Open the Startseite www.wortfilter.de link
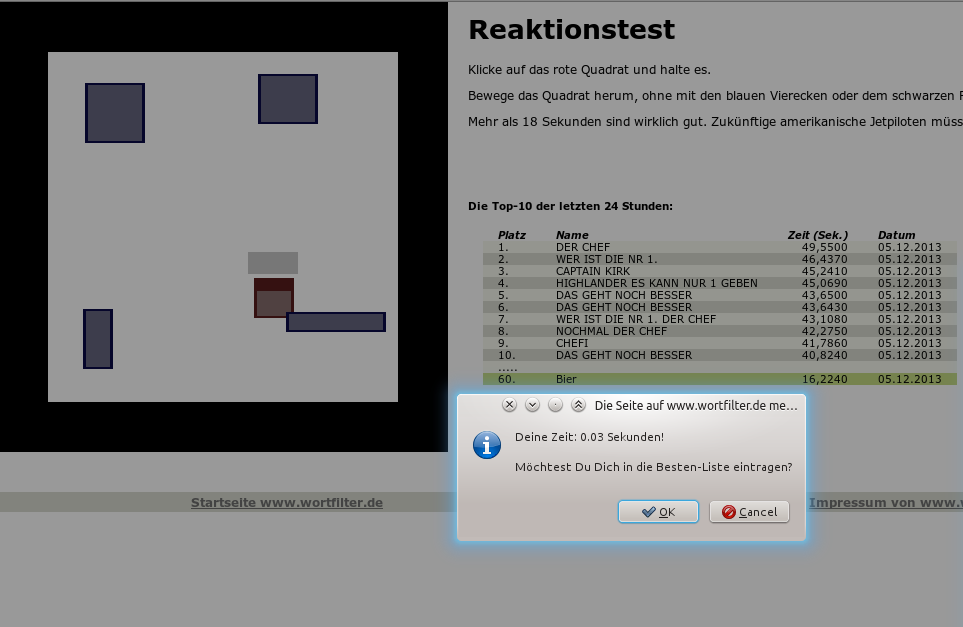963x627 pixels. (x=287, y=503)
